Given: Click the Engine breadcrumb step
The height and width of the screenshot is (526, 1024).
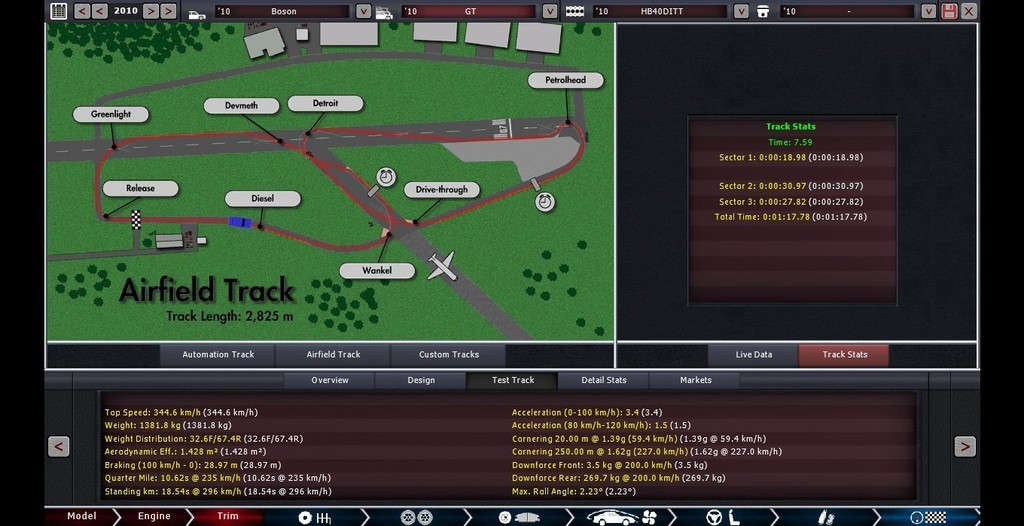Looking at the screenshot, I should [154, 517].
